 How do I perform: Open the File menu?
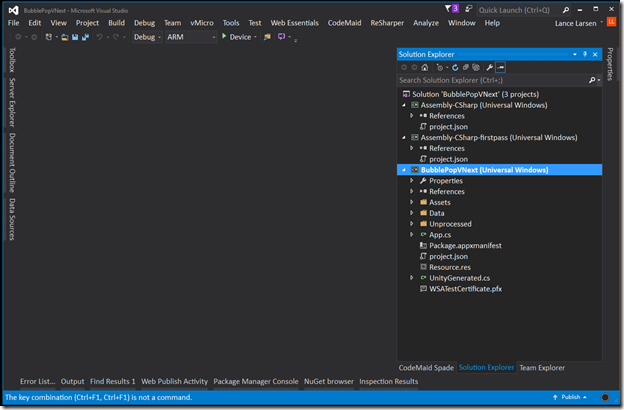pyautogui.click(x=14, y=23)
